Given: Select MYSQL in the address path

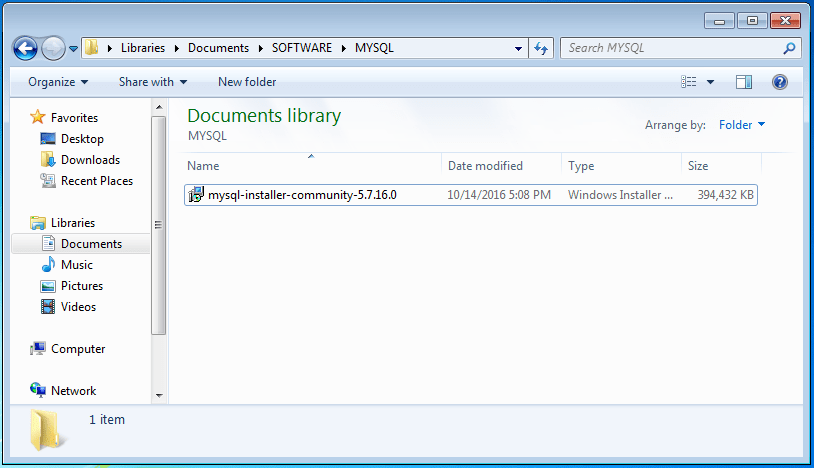Looking at the screenshot, I should (374, 48).
